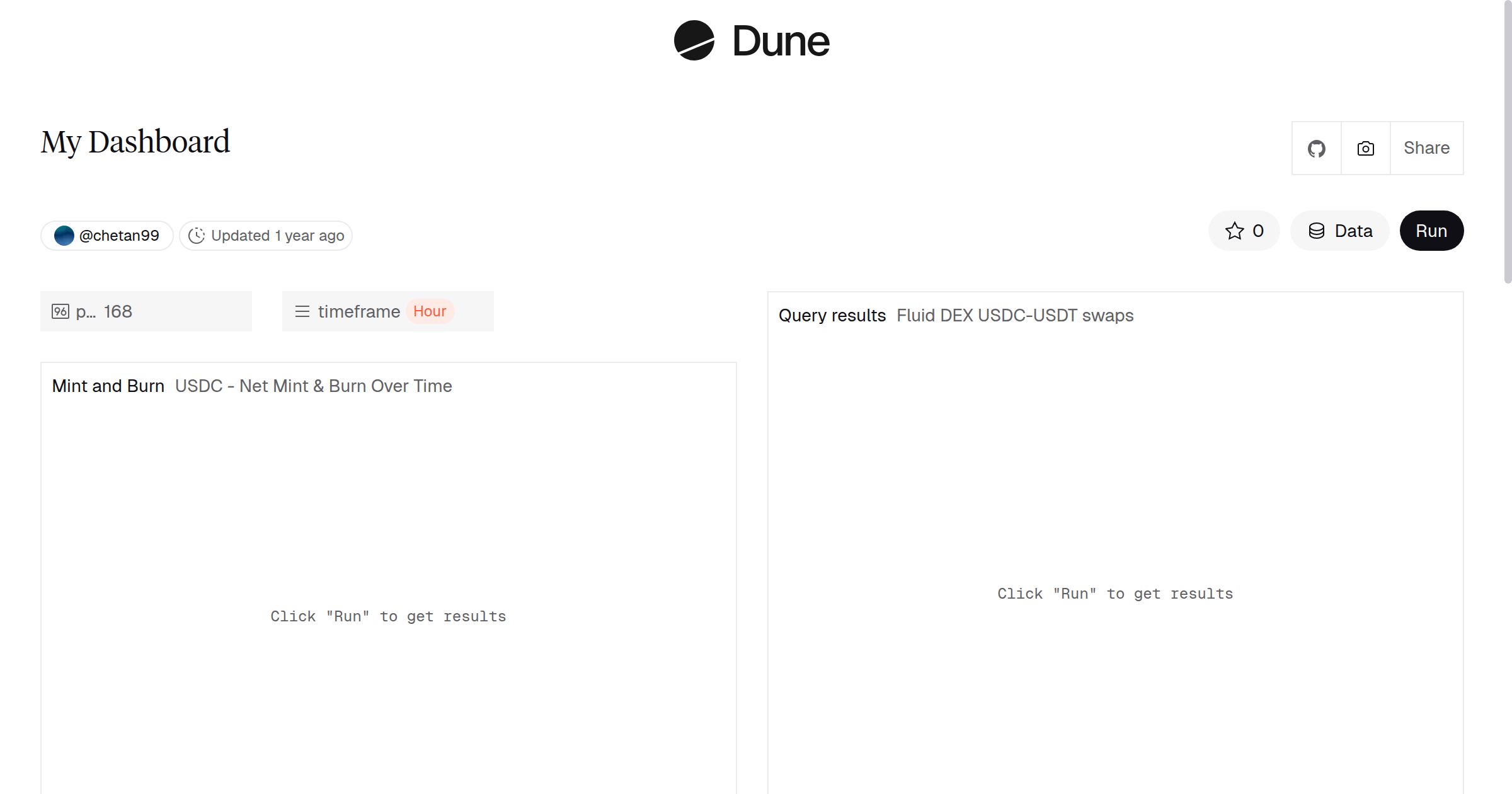
Task: Open the Query results title link
Action: click(x=832, y=316)
